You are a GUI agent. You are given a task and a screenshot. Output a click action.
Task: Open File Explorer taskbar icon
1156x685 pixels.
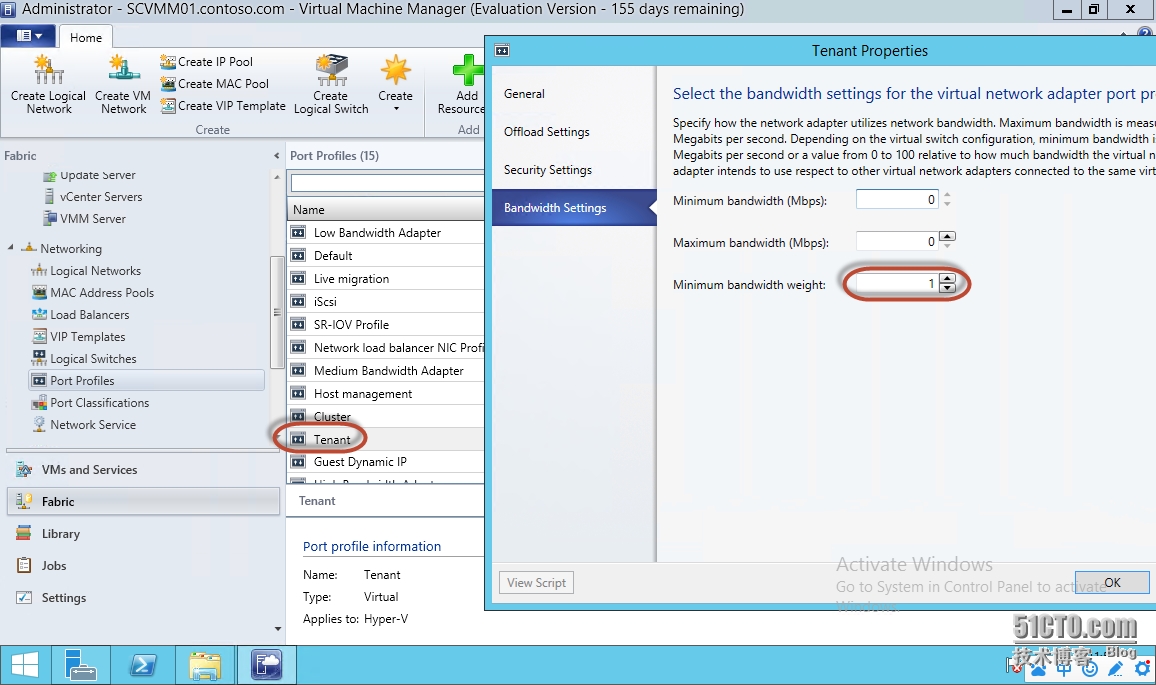[205, 666]
